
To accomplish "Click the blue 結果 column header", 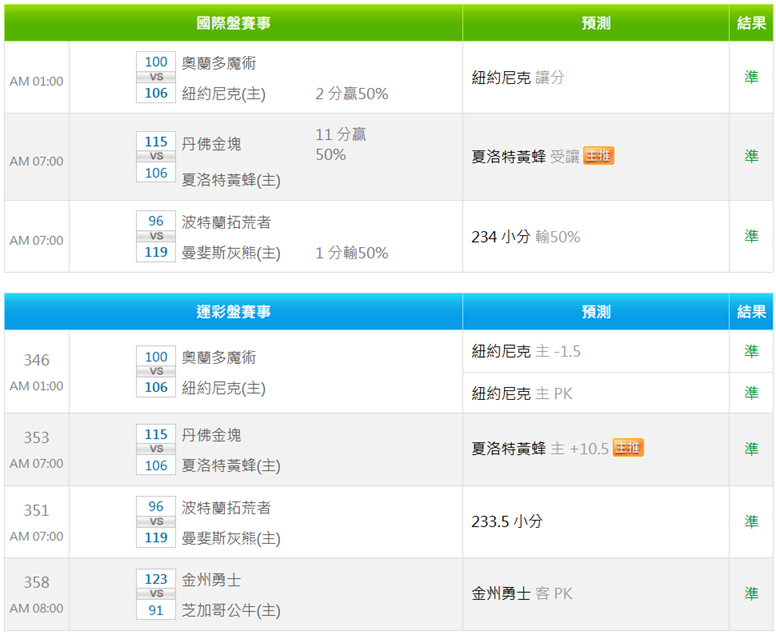I will (751, 311).
